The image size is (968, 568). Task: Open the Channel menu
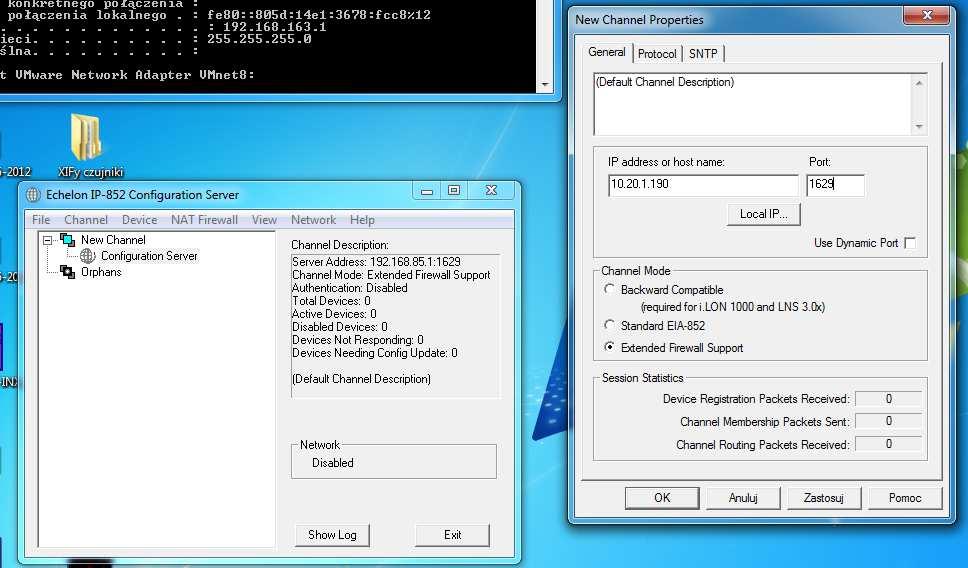pyautogui.click(x=86, y=220)
